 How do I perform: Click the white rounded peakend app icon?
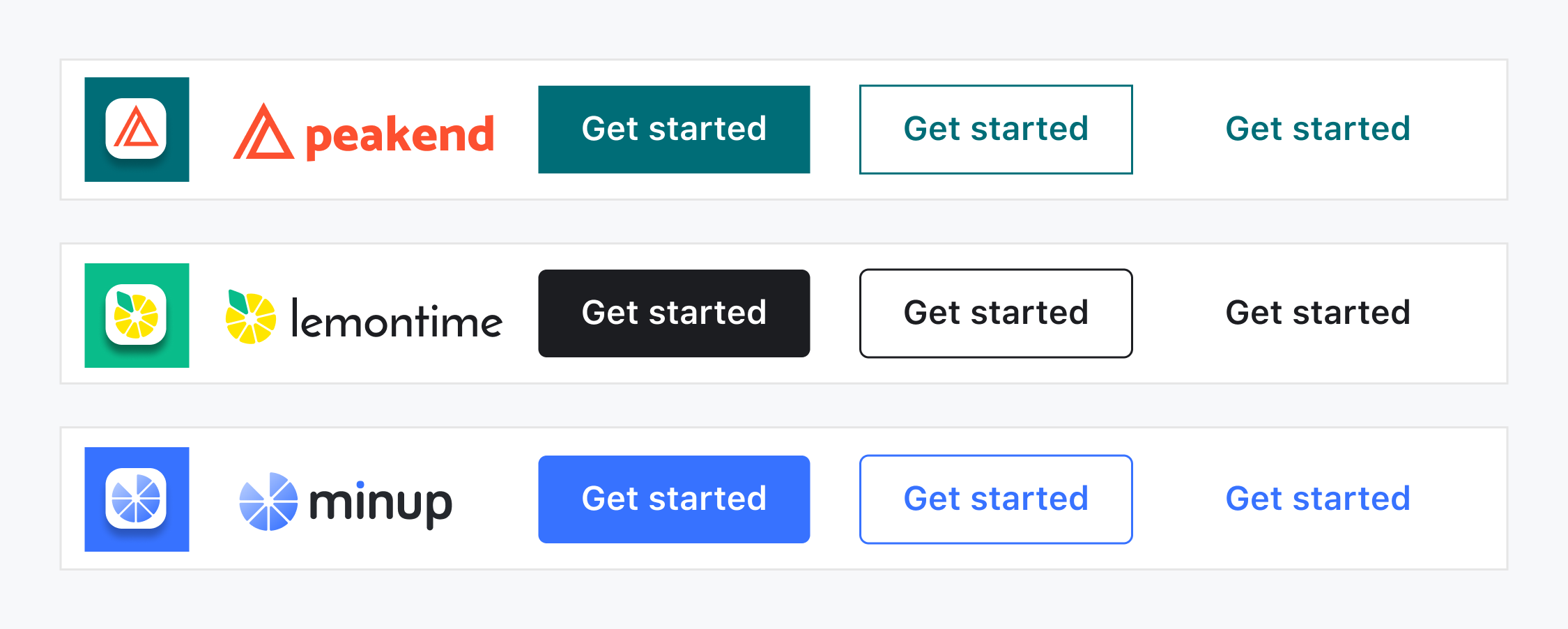(x=136, y=129)
